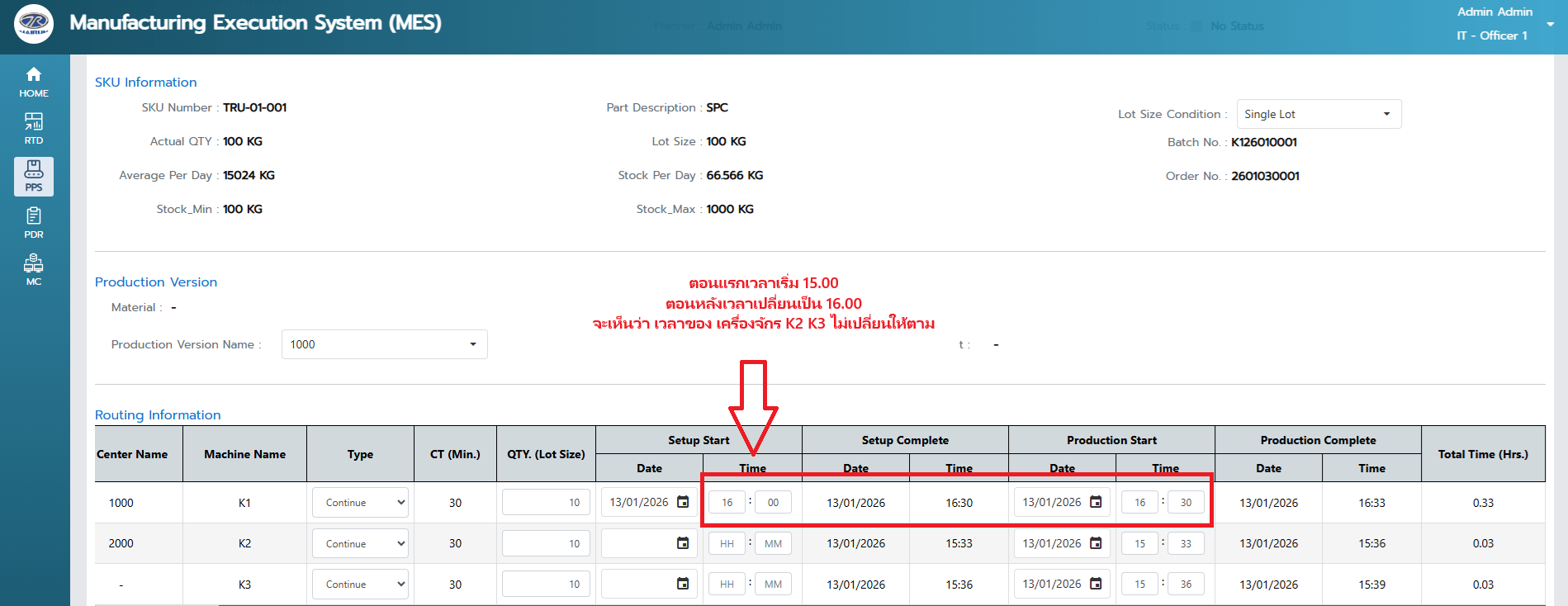1568x606 pixels.
Task: Open calendar picker for K1 Setup Start date
Action: [x=683, y=502]
